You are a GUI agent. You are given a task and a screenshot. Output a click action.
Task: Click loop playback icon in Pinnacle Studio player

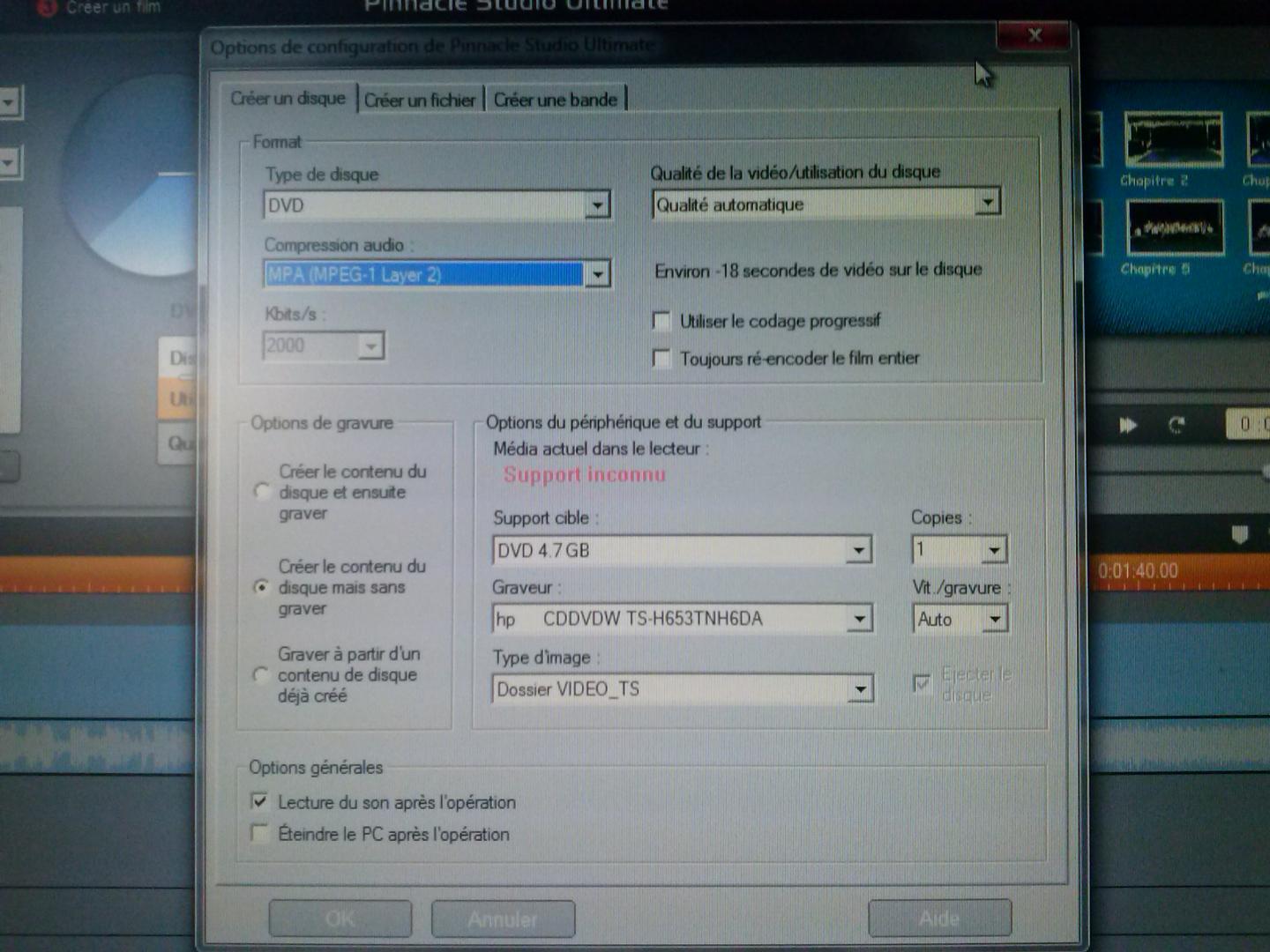click(1176, 426)
